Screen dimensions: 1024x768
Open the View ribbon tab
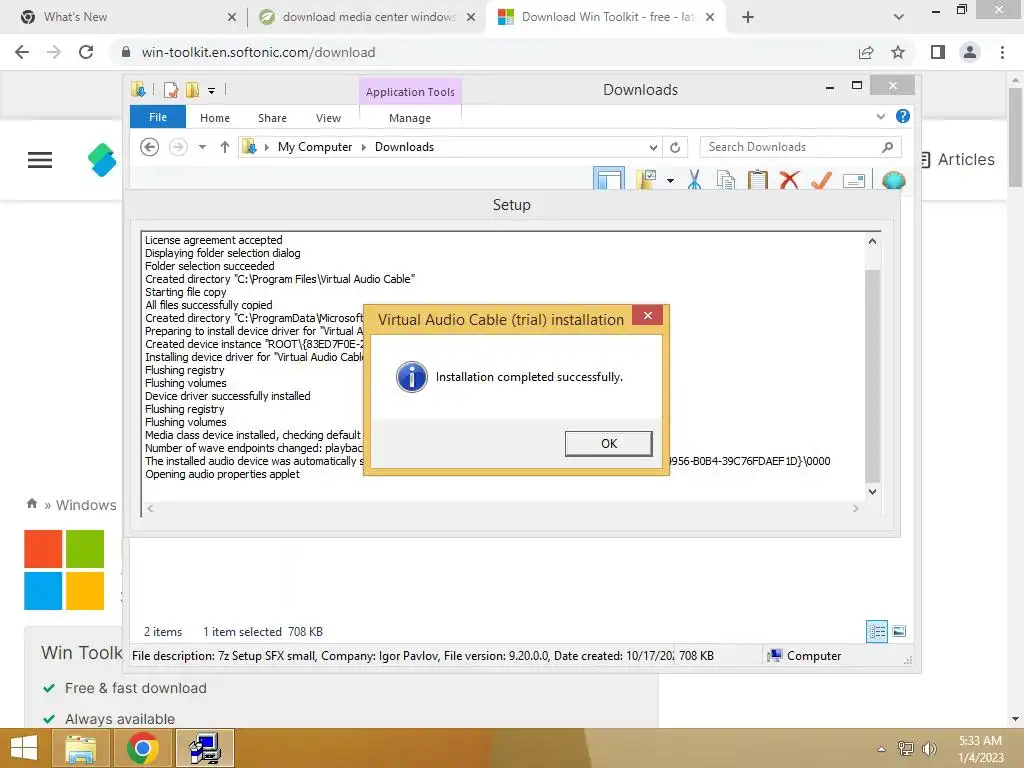(x=328, y=118)
